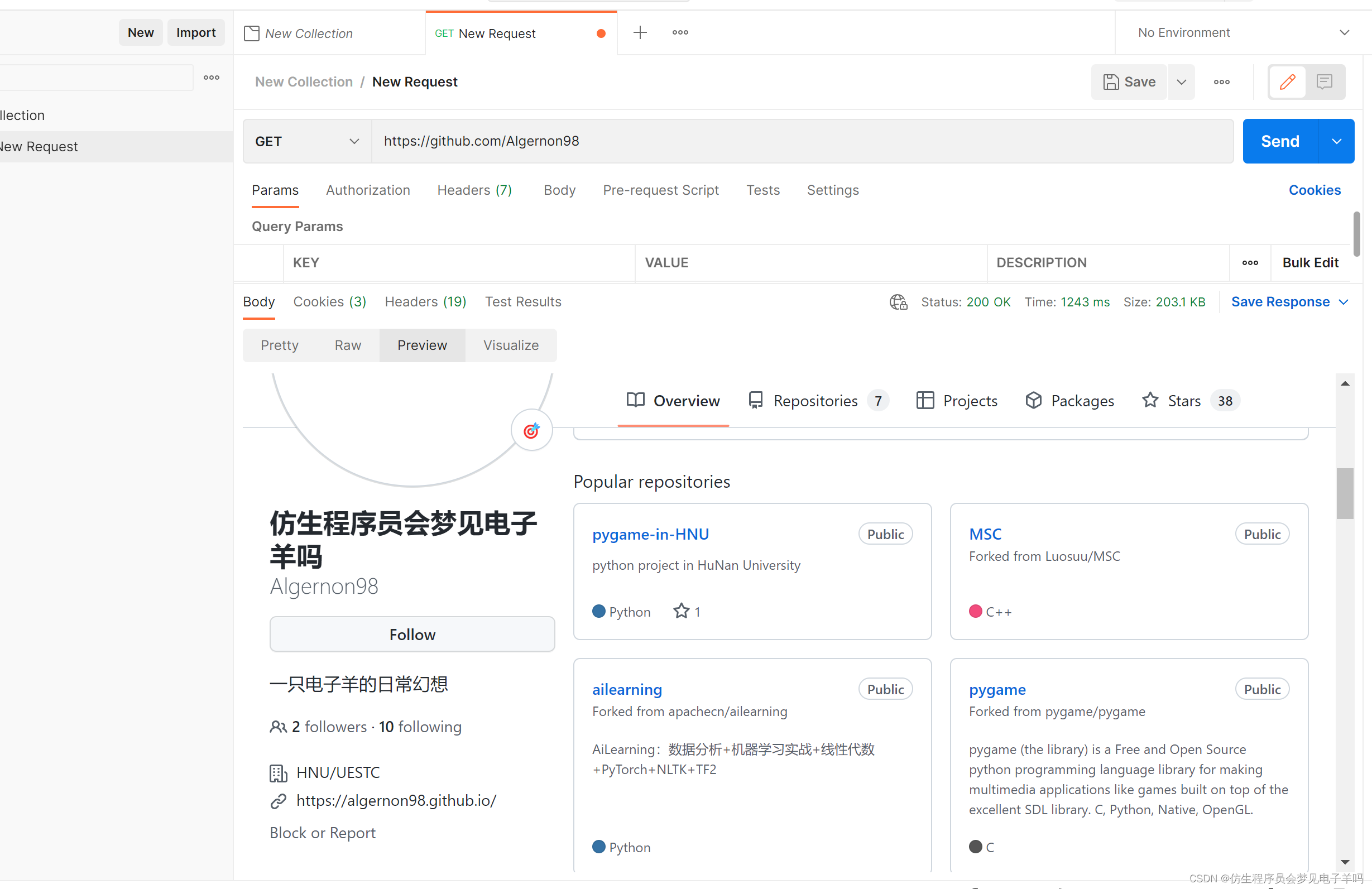
Task: Click the Import button
Action: [196, 33]
